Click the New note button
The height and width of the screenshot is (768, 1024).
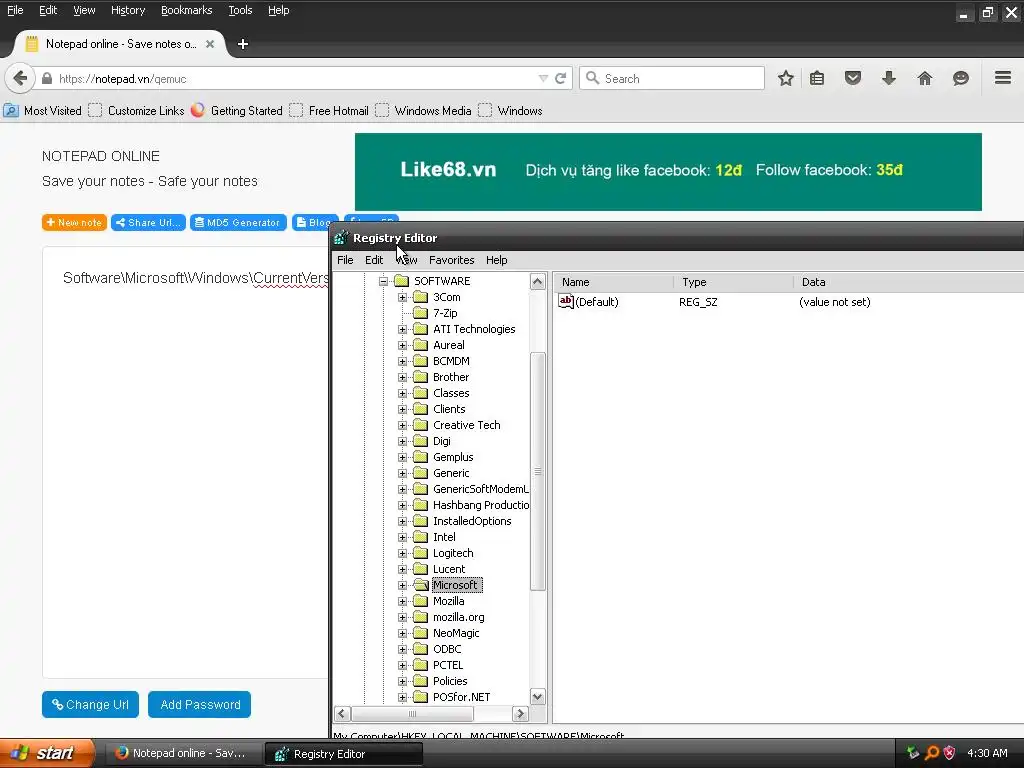pos(74,223)
